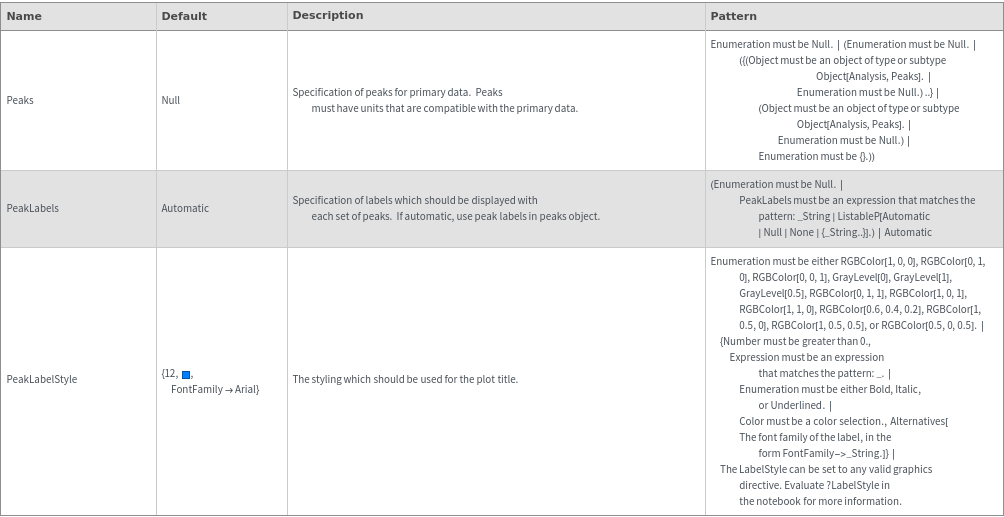Click the 'Bold, Italic' enumeration line
Viewport: 1004px width, 517px height.
click(x=830, y=389)
